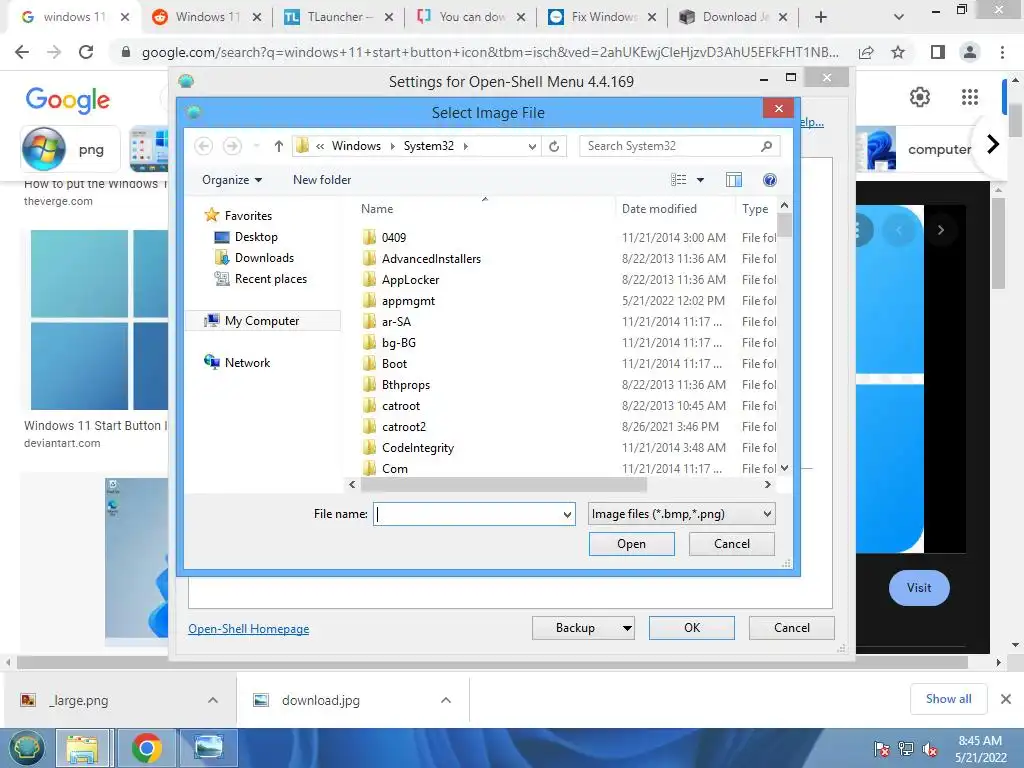The width and height of the screenshot is (1024, 768).
Task: Open options arrow for download.jpg download
Action: point(446,700)
